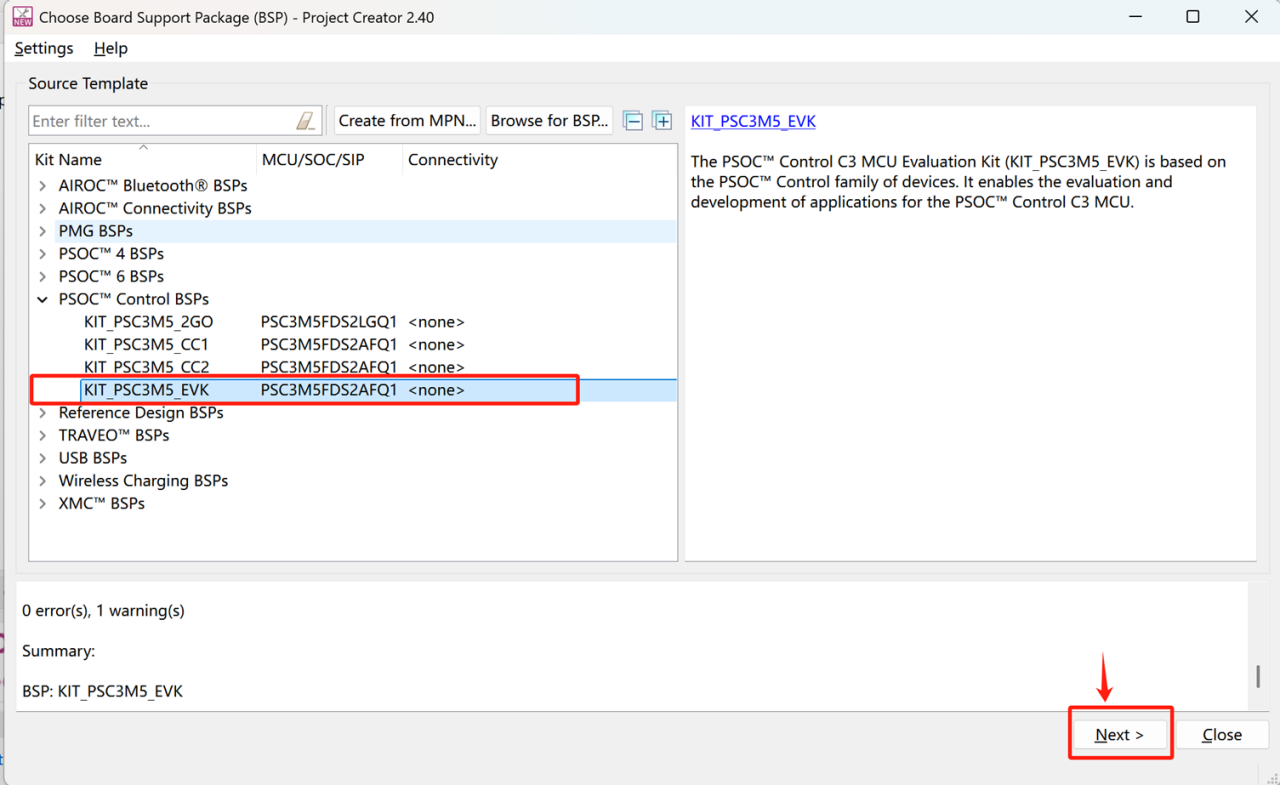Open the Help menu
1280x785 pixels.
pos(111,48)
